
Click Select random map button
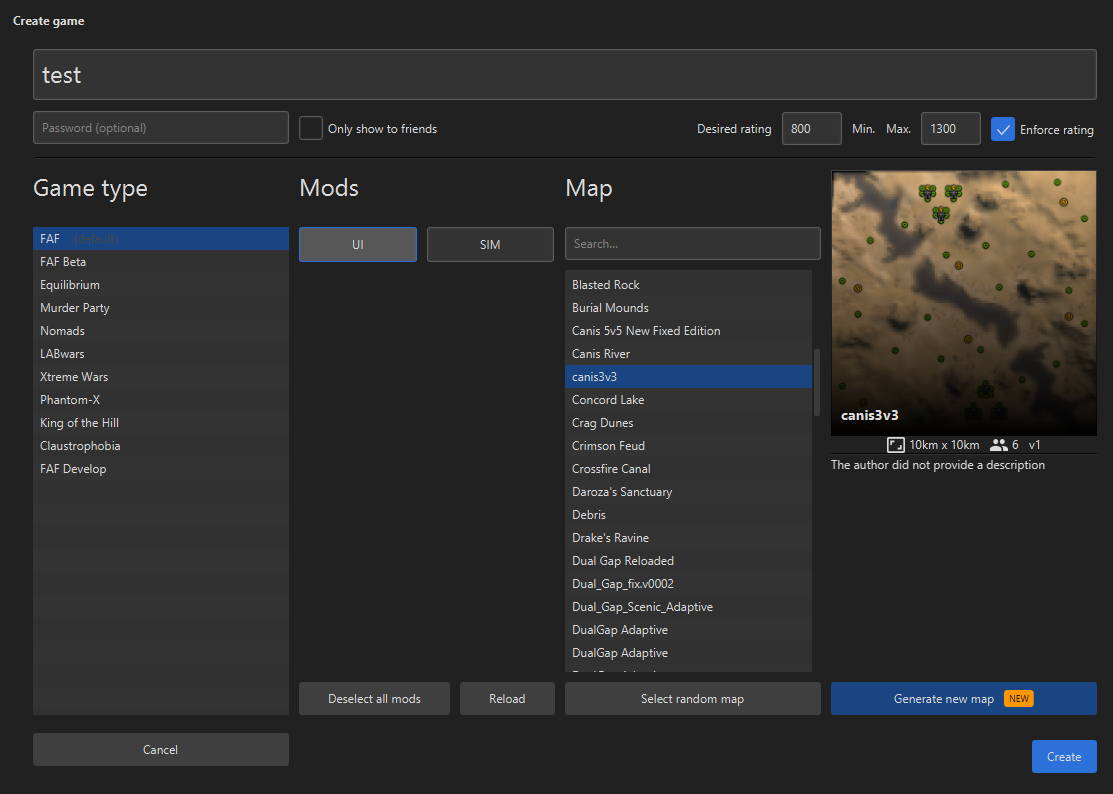coord(692,699)
